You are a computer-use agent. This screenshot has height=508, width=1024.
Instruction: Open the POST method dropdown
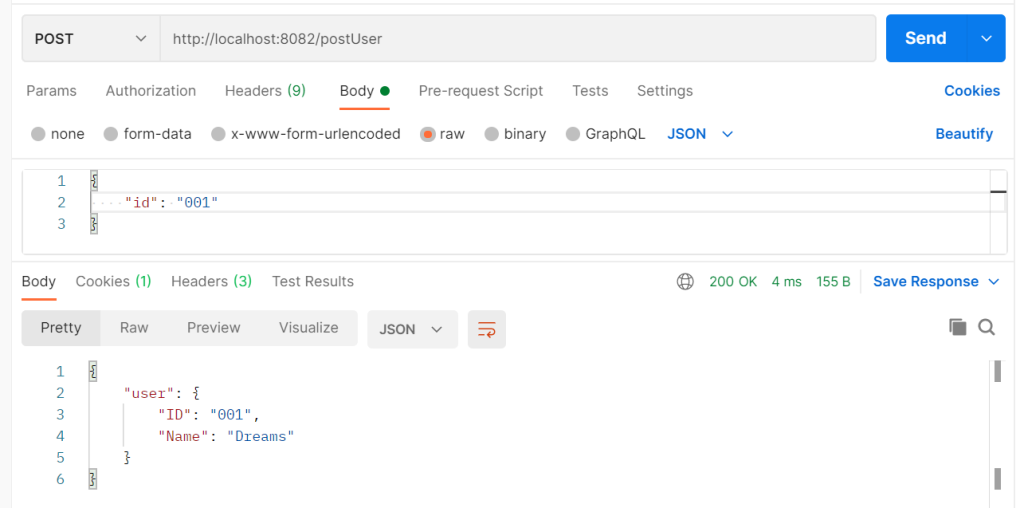[x=91, y=39]
